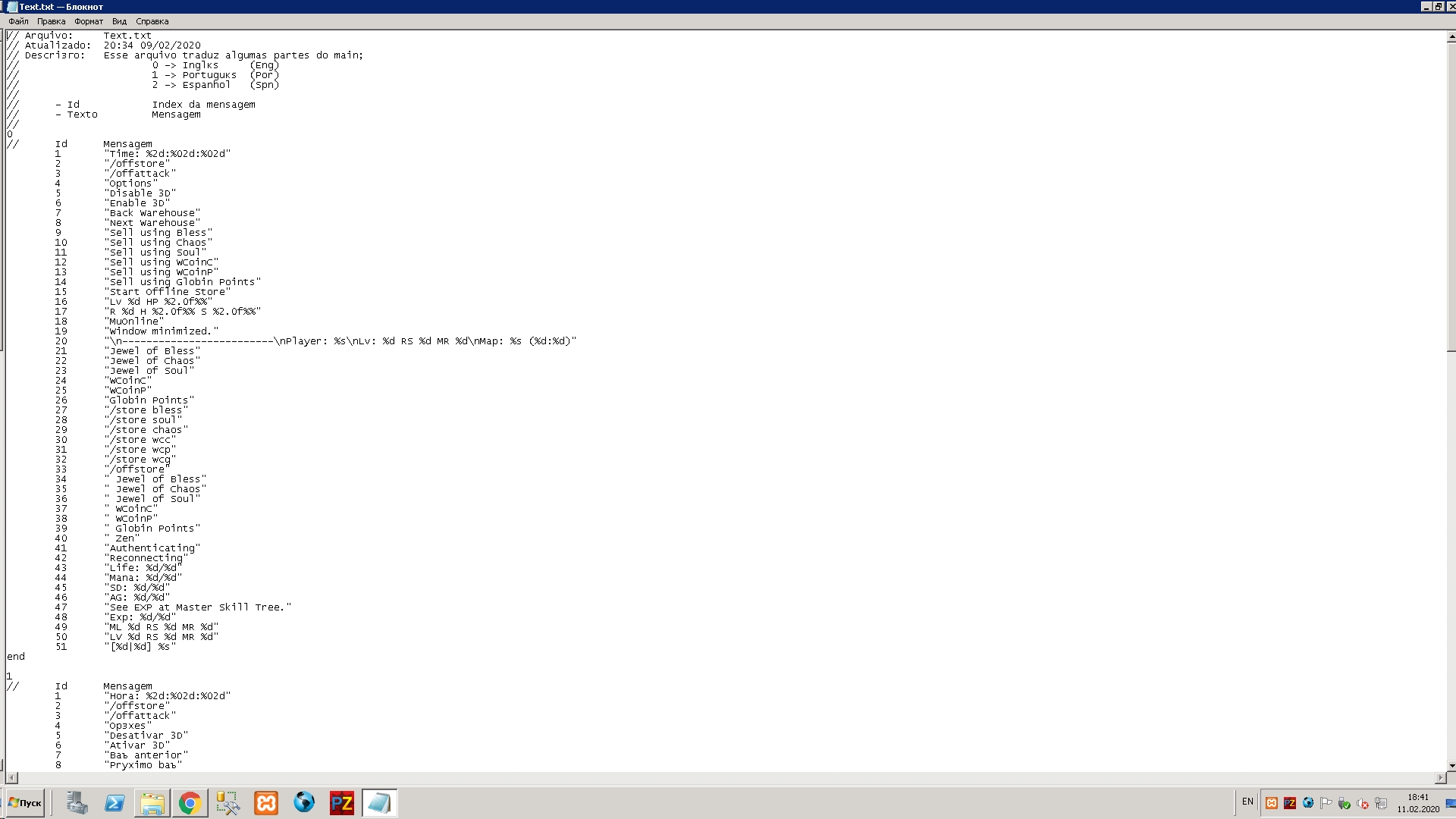1456x819 pixels.
Task: Open the Правка menu
Action: [x=51, y=21]
